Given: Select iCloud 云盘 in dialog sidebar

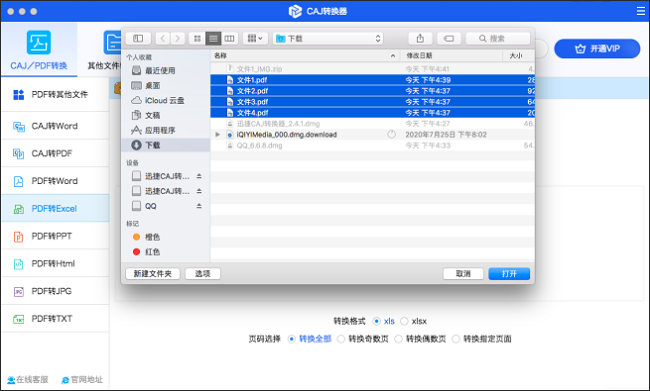Looking at the screenshot, I should coord(166,100).
